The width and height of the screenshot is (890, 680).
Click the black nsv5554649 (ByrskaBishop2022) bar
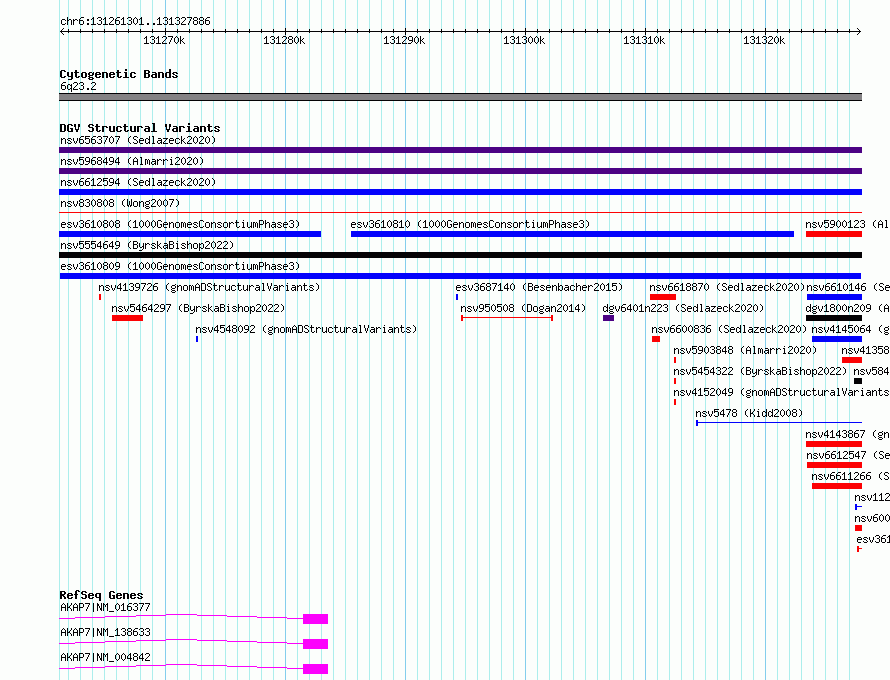point(460,255)
